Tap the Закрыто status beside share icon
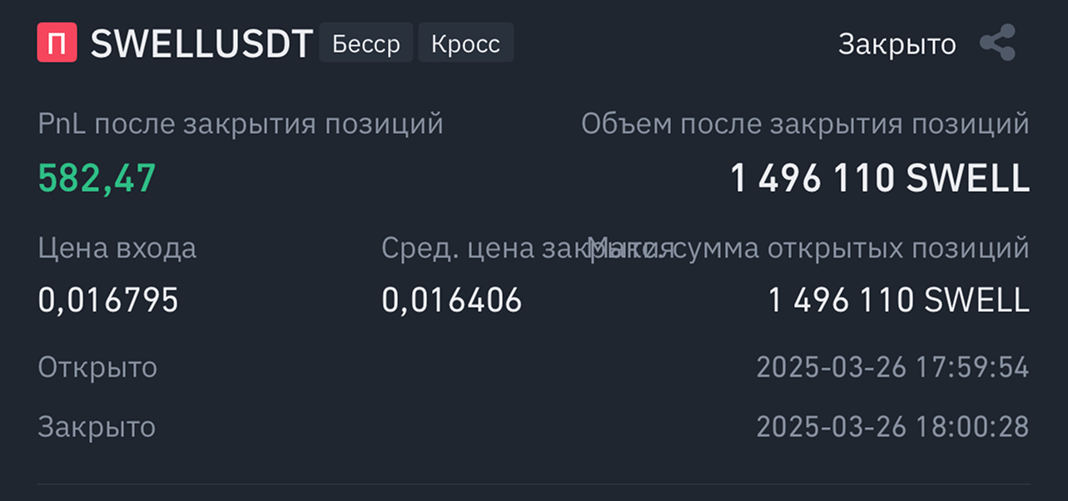Screen dimensions: 1068x501 click(897, 44)
